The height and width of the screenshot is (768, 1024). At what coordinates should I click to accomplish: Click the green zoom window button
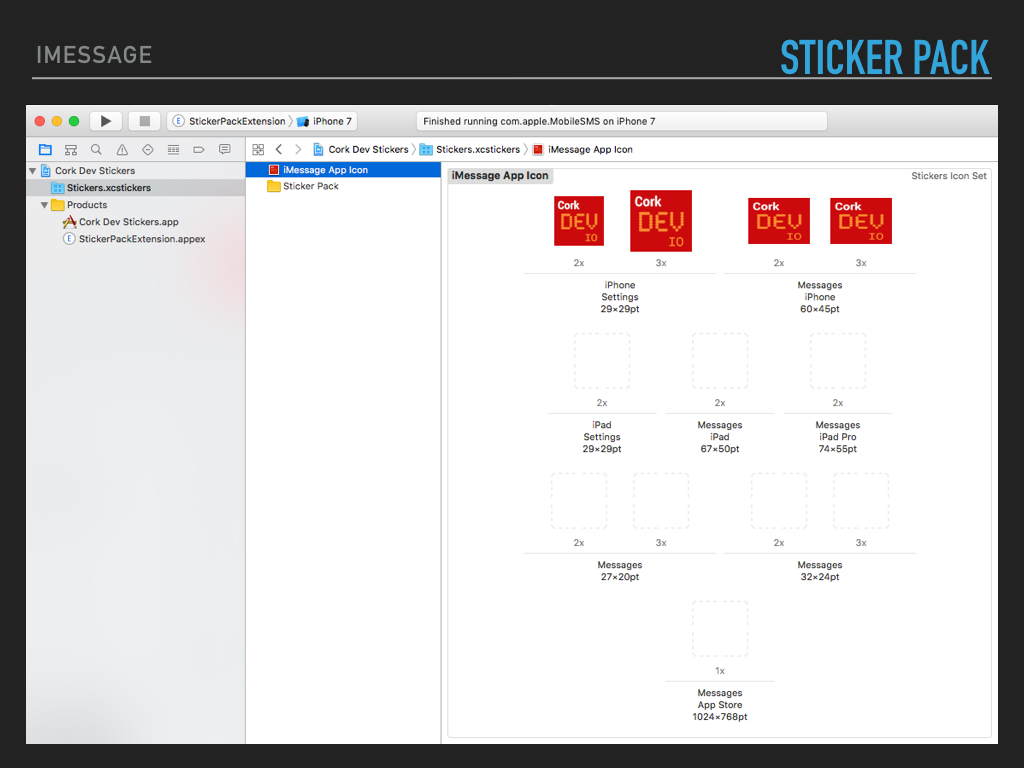[74, 121]
